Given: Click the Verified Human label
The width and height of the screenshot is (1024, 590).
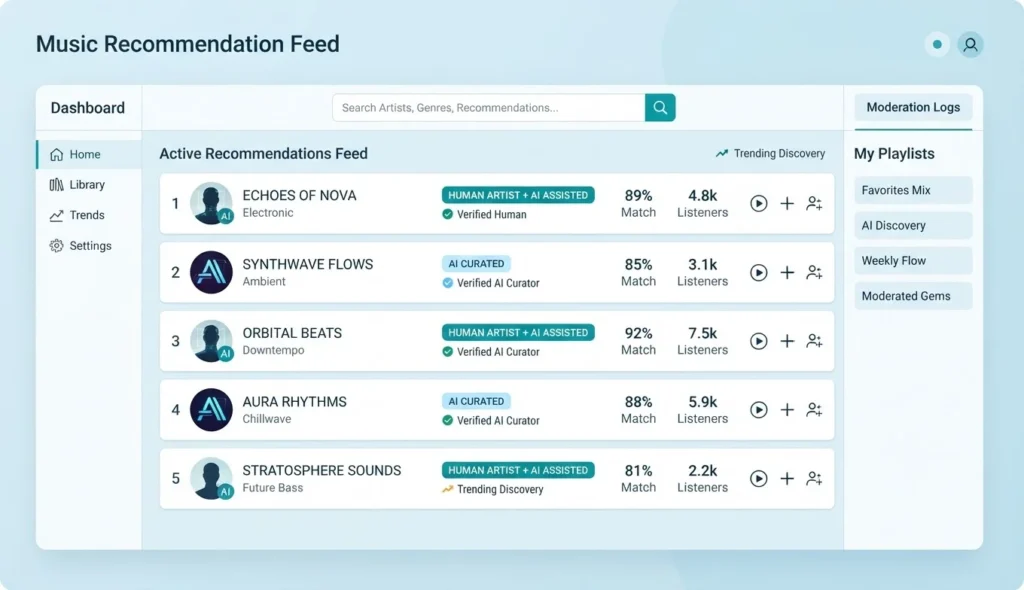Looking at the screenshot, I should (x=491, y=214).
